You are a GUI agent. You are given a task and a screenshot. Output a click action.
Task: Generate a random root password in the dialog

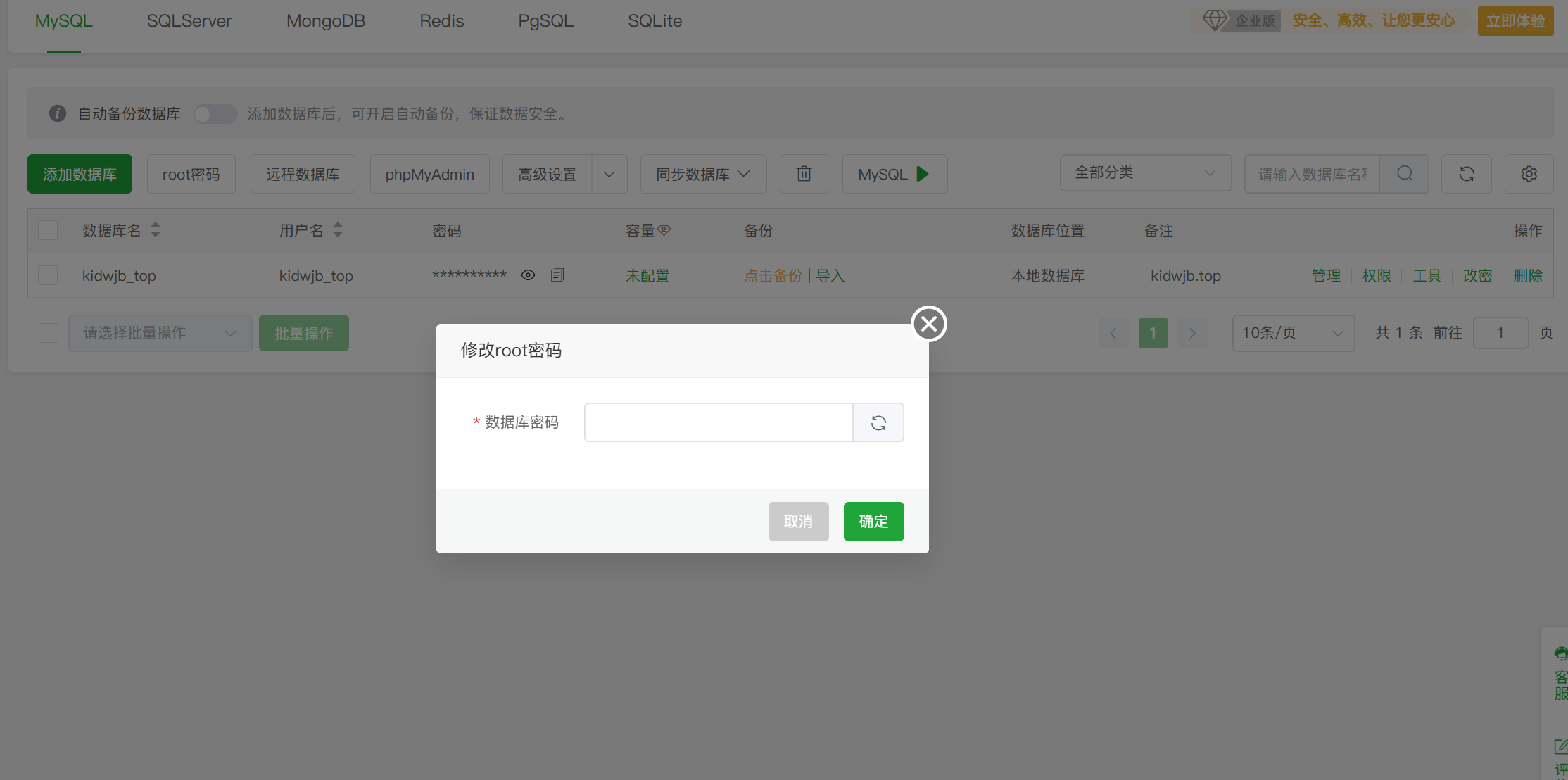coord(878,422)
